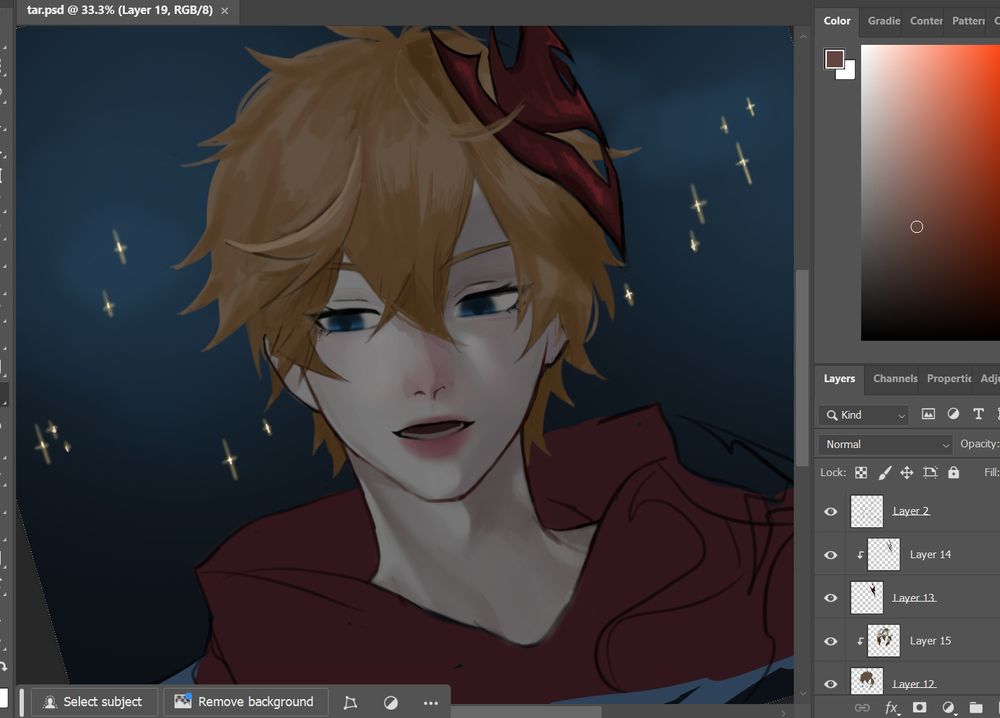
Task: Create new adjustment layer icon
Action: (x=948, y=707)
